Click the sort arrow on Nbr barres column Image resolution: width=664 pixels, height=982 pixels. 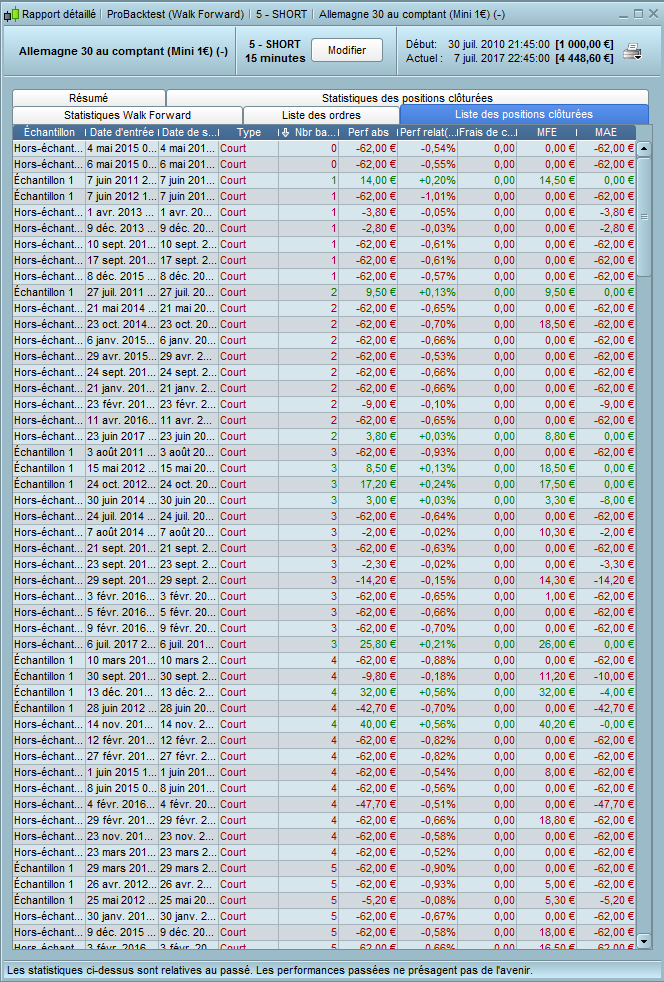286,132
